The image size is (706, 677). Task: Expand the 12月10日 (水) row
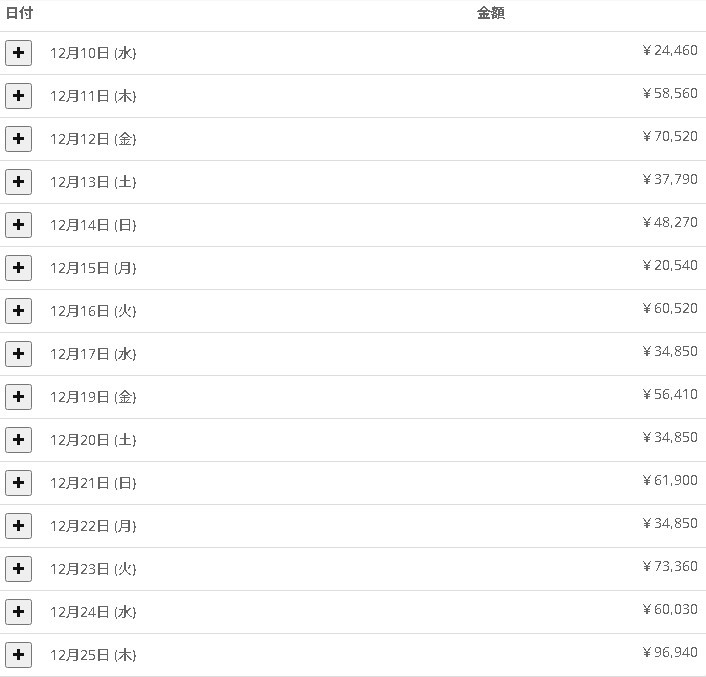coord(18,53)
